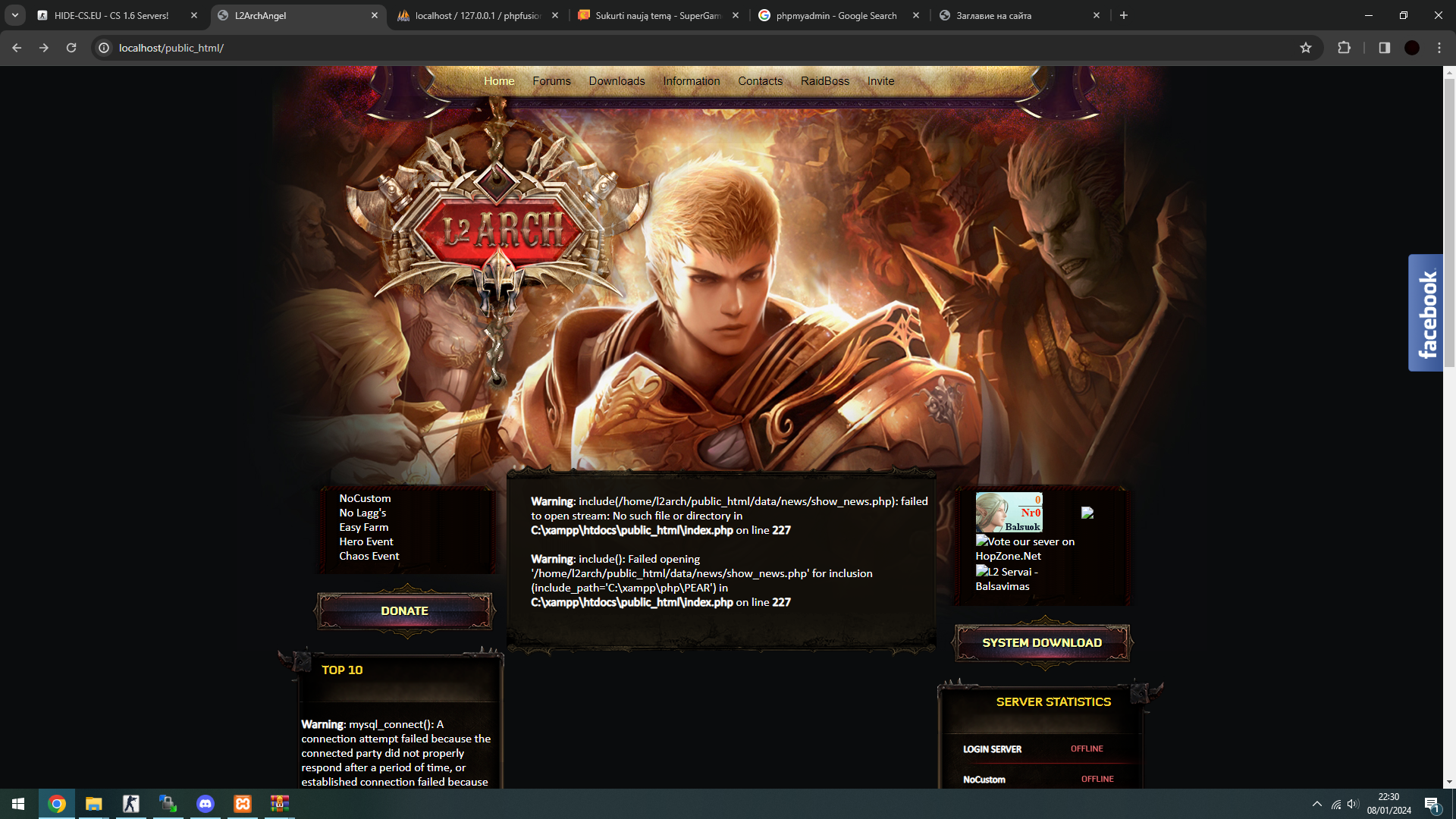Select the 'NoCustom' feature list text
This screenshot has height=819, width=1456.
[365, 498]
